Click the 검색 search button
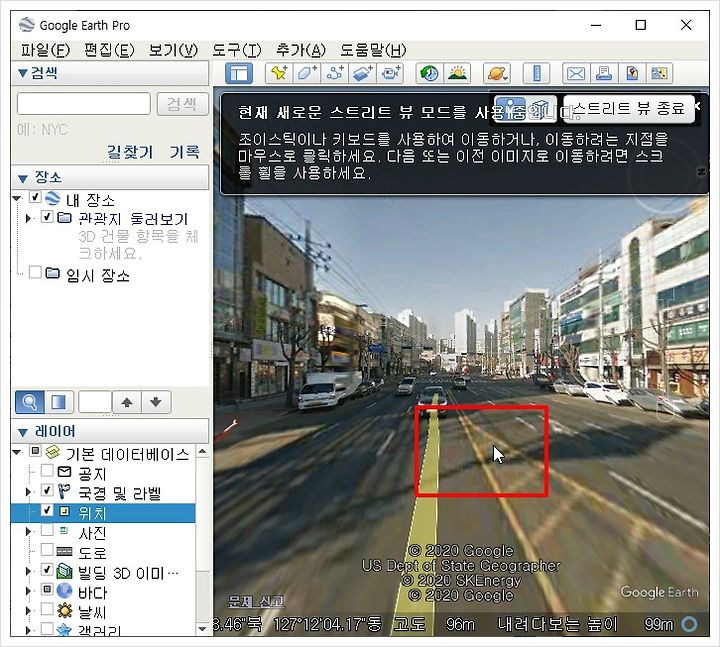The height and width of the screenshot is (647, 720). pos(182,104)
